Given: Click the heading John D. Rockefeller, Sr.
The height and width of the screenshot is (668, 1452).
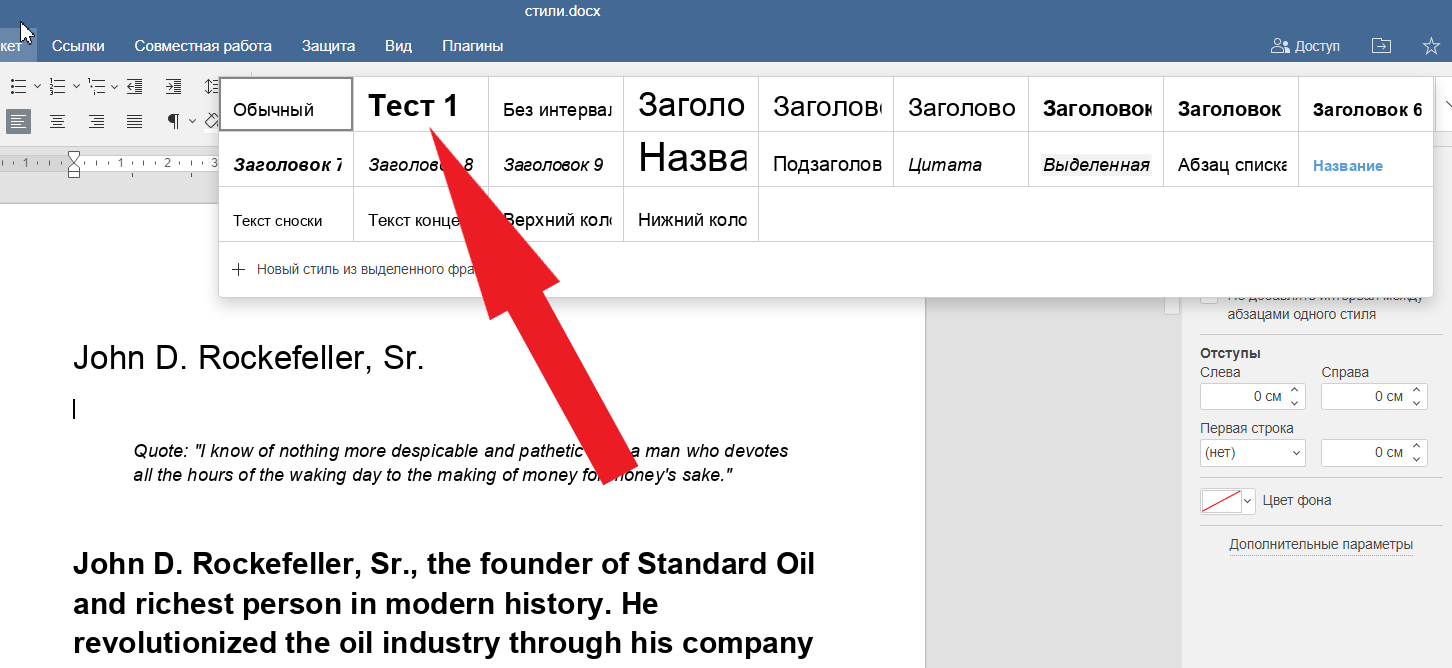Looking at the screenshot, I should [249, 358].
